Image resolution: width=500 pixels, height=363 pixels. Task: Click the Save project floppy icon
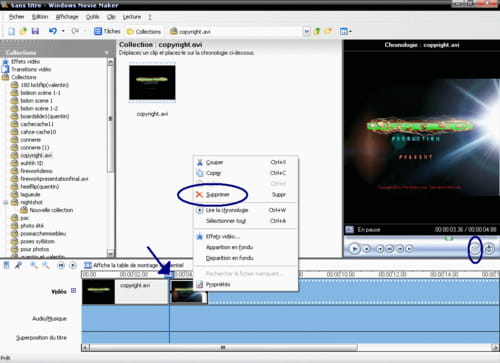click(x=35, y=31)
